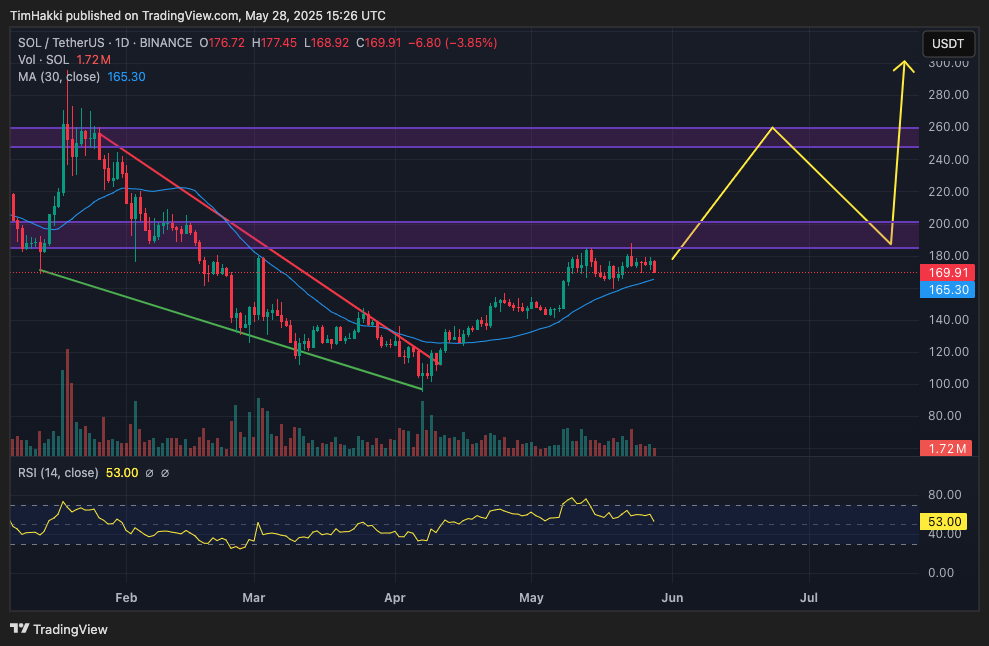989x646 pixels.
Task: Click the first empty-value symbol beside RSI
Action: tap(149, 473)
